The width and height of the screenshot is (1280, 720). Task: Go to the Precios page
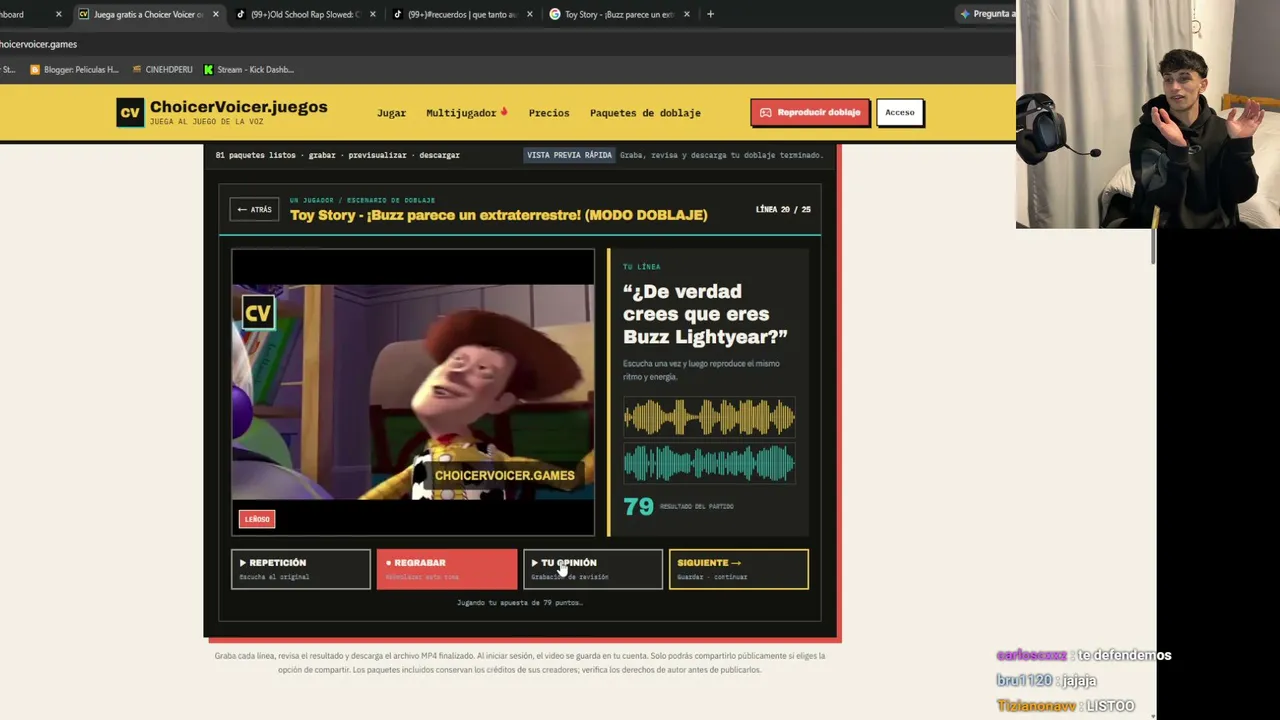(x=549, y=113)
